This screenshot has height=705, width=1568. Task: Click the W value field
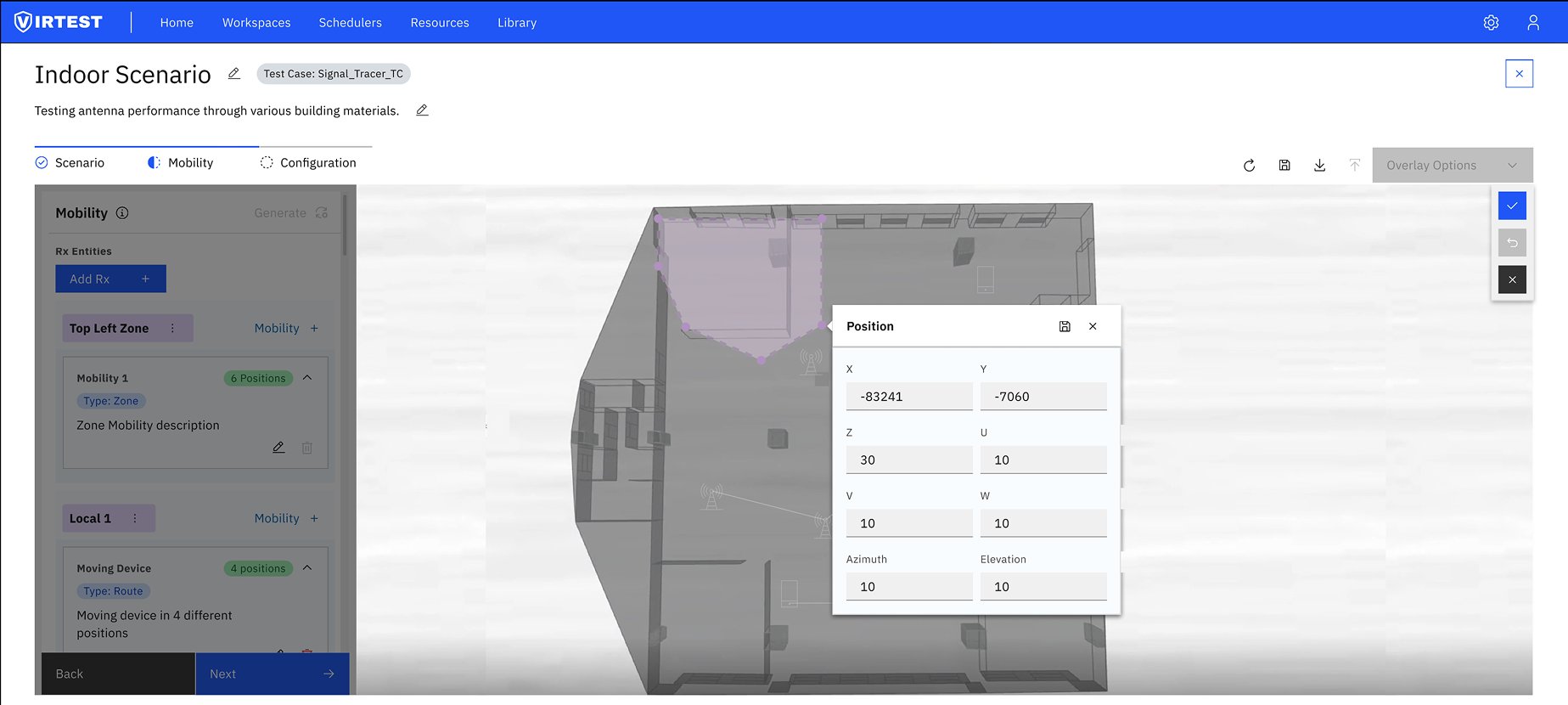1043,523
